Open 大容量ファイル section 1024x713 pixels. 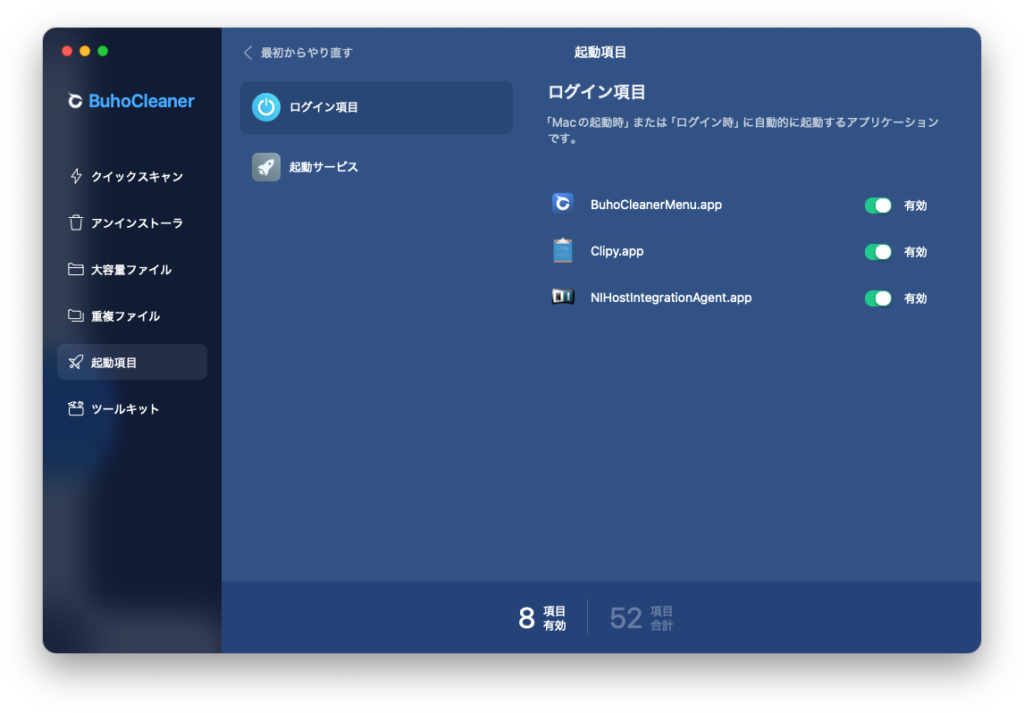tap(132, 269)
